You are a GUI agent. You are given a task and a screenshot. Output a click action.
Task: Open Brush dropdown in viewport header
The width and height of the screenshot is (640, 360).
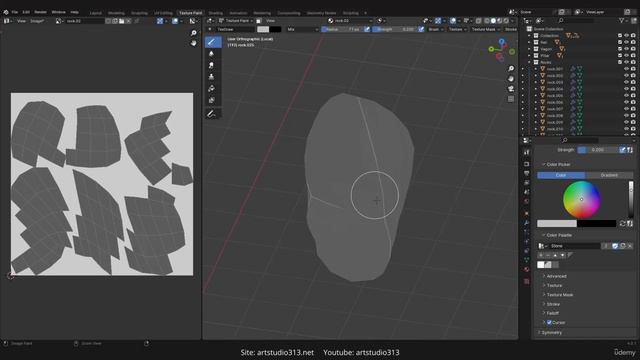point(436,29)
